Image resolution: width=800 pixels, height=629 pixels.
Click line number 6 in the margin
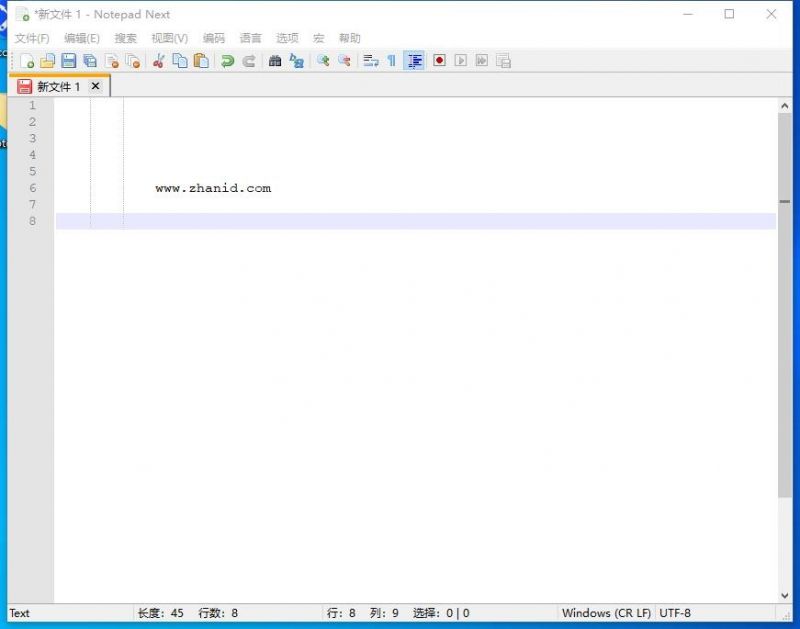33,188
